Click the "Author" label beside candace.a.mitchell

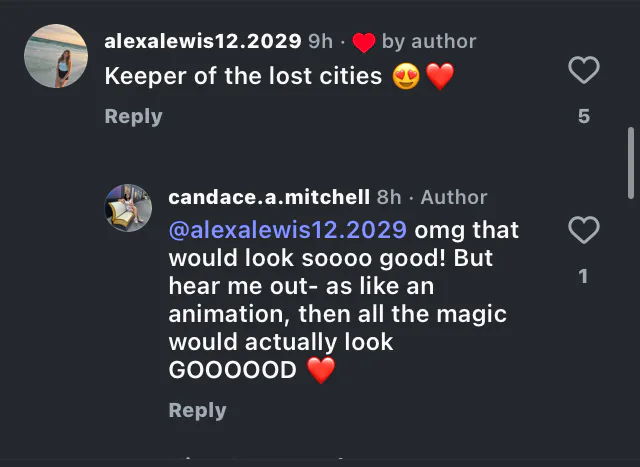click(454, 198)
